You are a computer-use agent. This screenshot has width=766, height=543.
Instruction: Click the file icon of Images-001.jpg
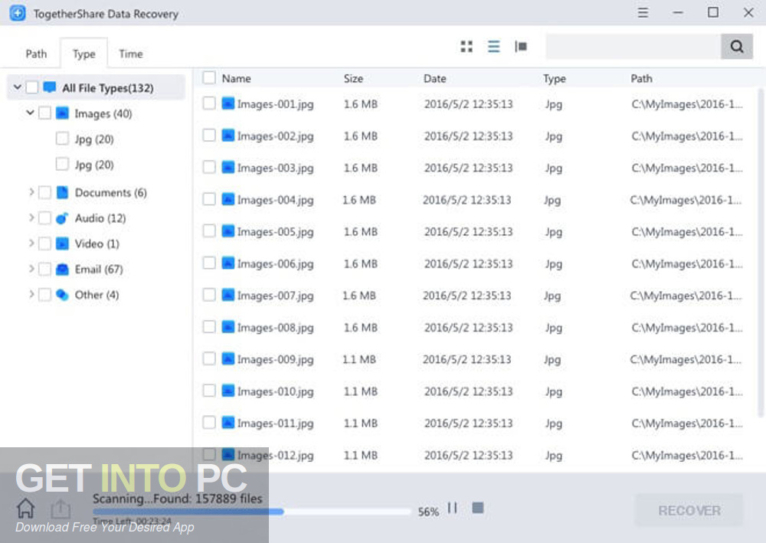point(228,103)
